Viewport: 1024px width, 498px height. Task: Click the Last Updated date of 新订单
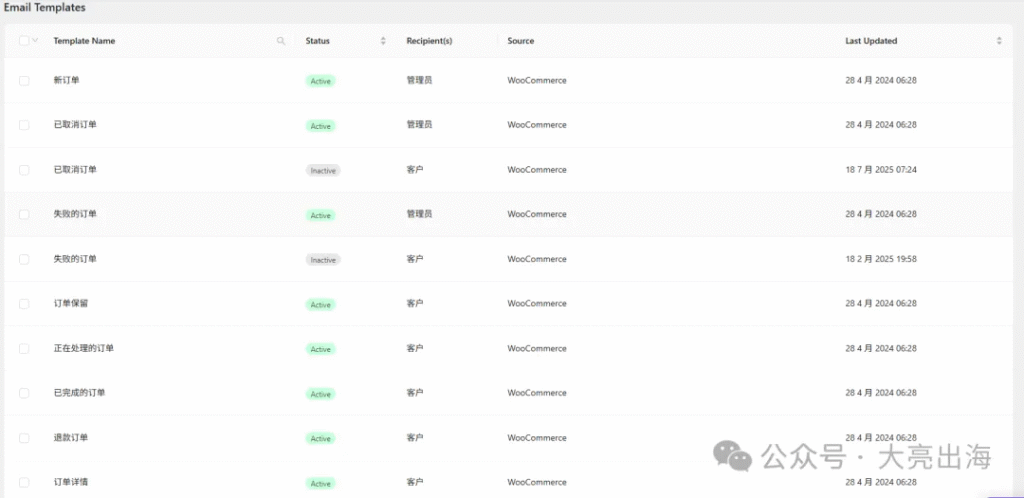pyautogui.click(x=881, y=80)
